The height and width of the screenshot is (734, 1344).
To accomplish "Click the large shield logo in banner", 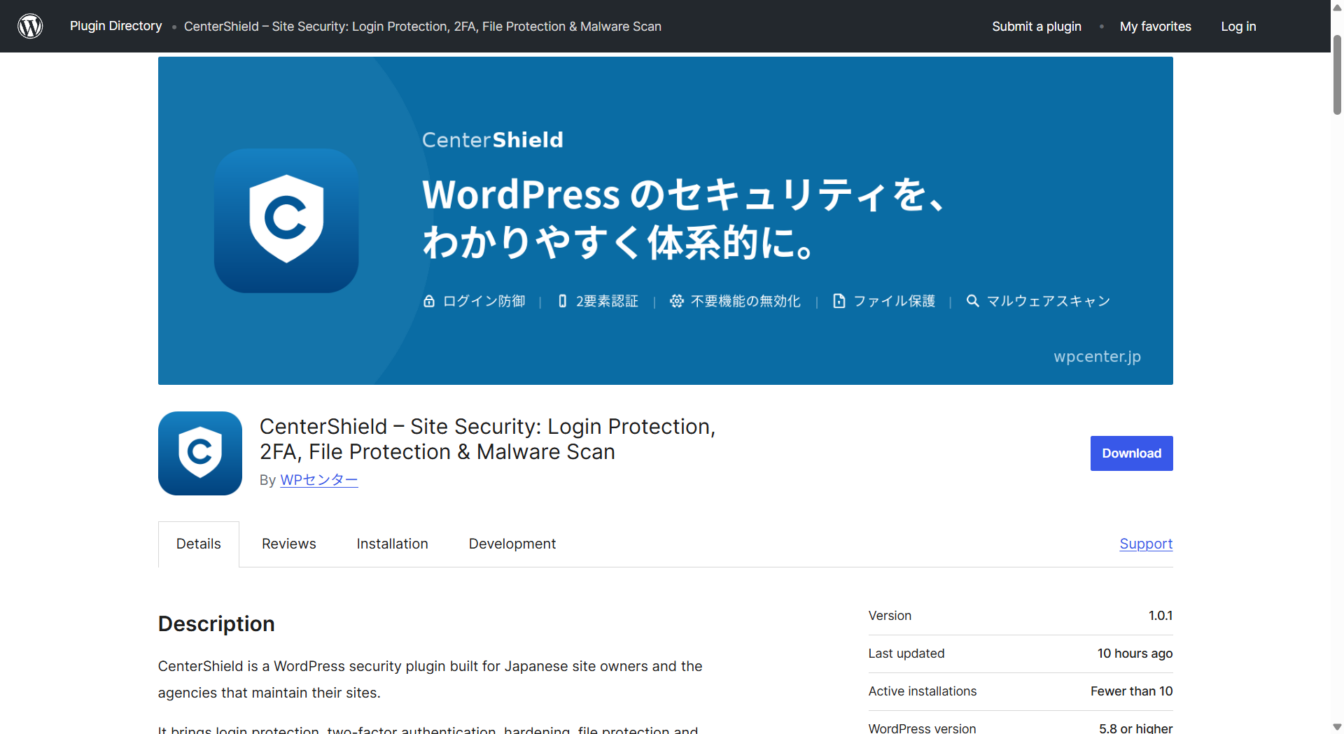I will [x=286, y=220].
